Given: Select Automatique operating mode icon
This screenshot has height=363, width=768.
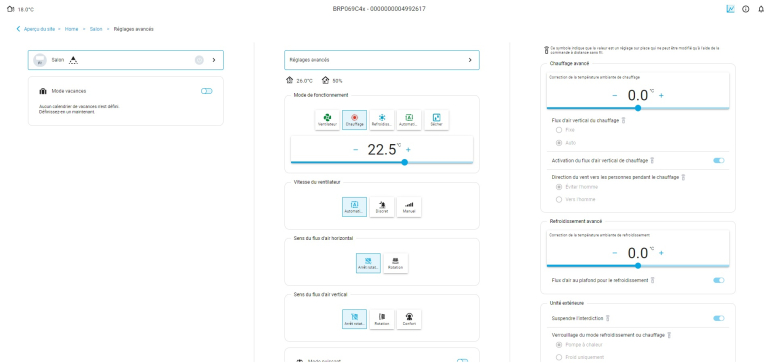Looking at the screenshot, I should coord(409,120).
